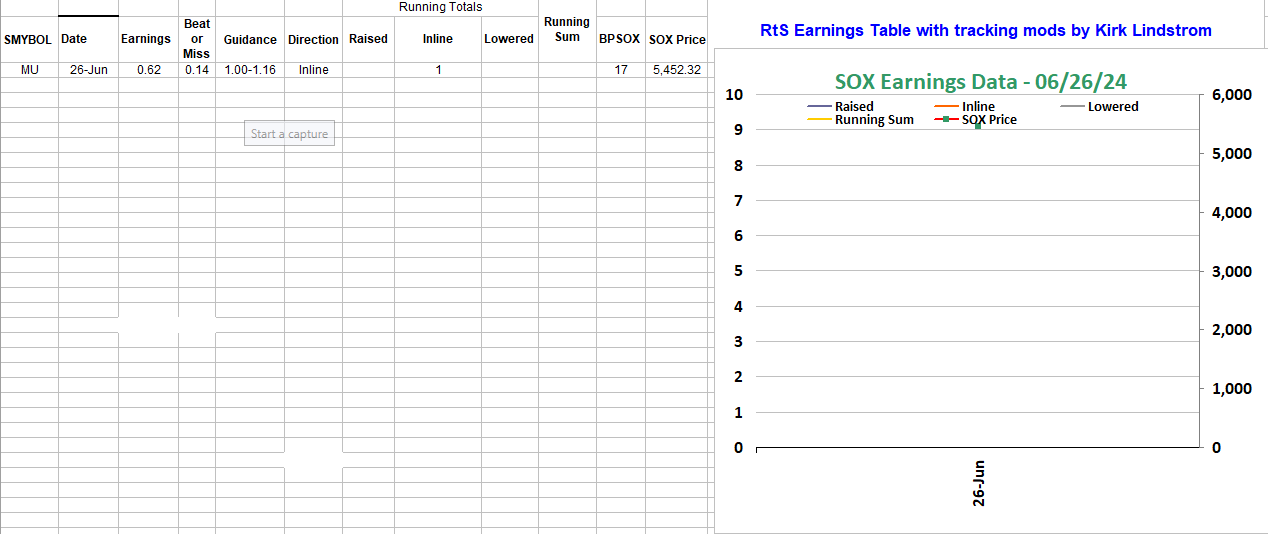
Task: Click the chart title SOX Earnings Data
Action: click(x=971, y=81)
